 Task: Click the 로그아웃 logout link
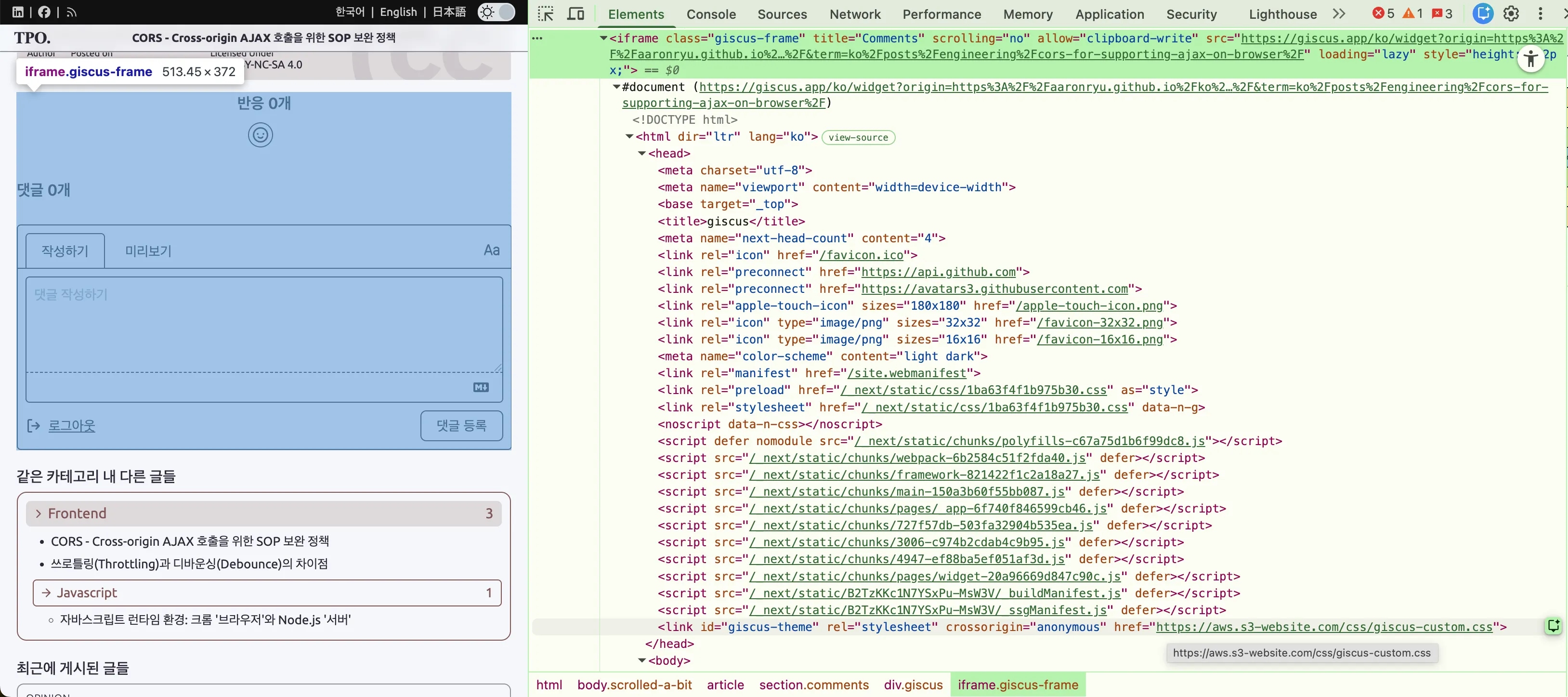72,425
